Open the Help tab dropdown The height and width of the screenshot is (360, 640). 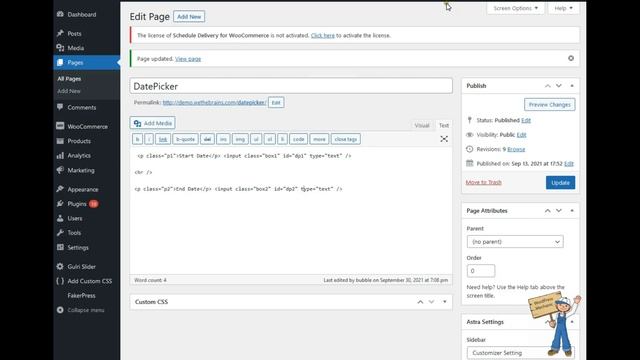click(563, 8)
